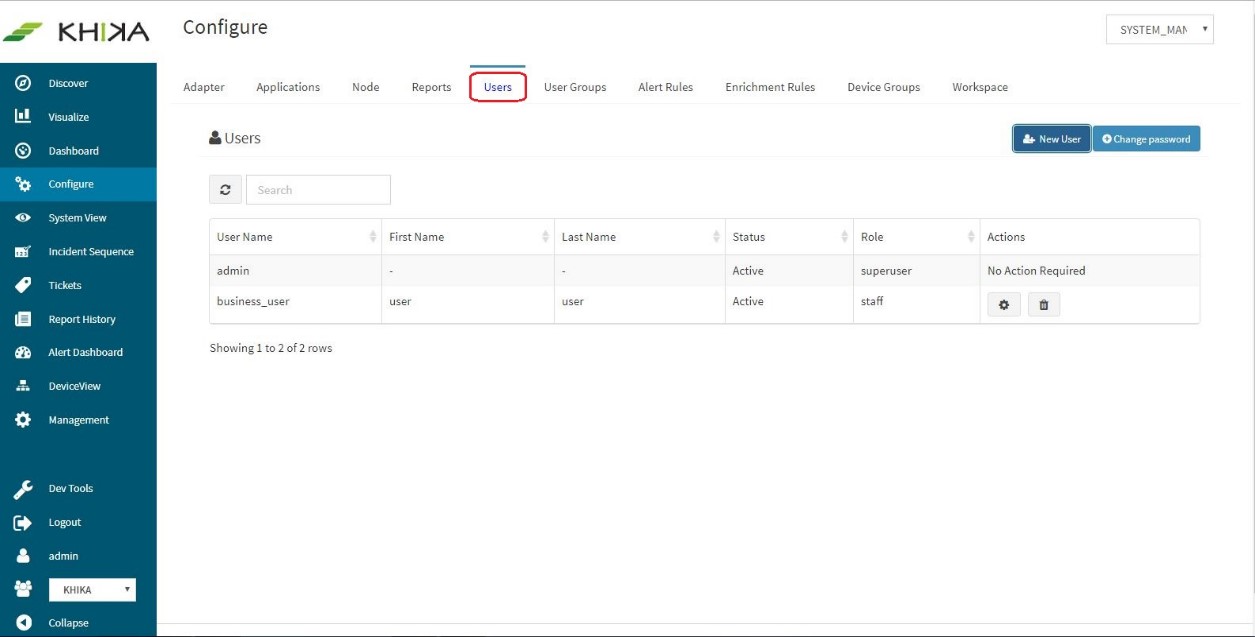This screenshot has width=1255, height=637.
Task: Select the DeviceView network icon
Action: pos(21,386)
